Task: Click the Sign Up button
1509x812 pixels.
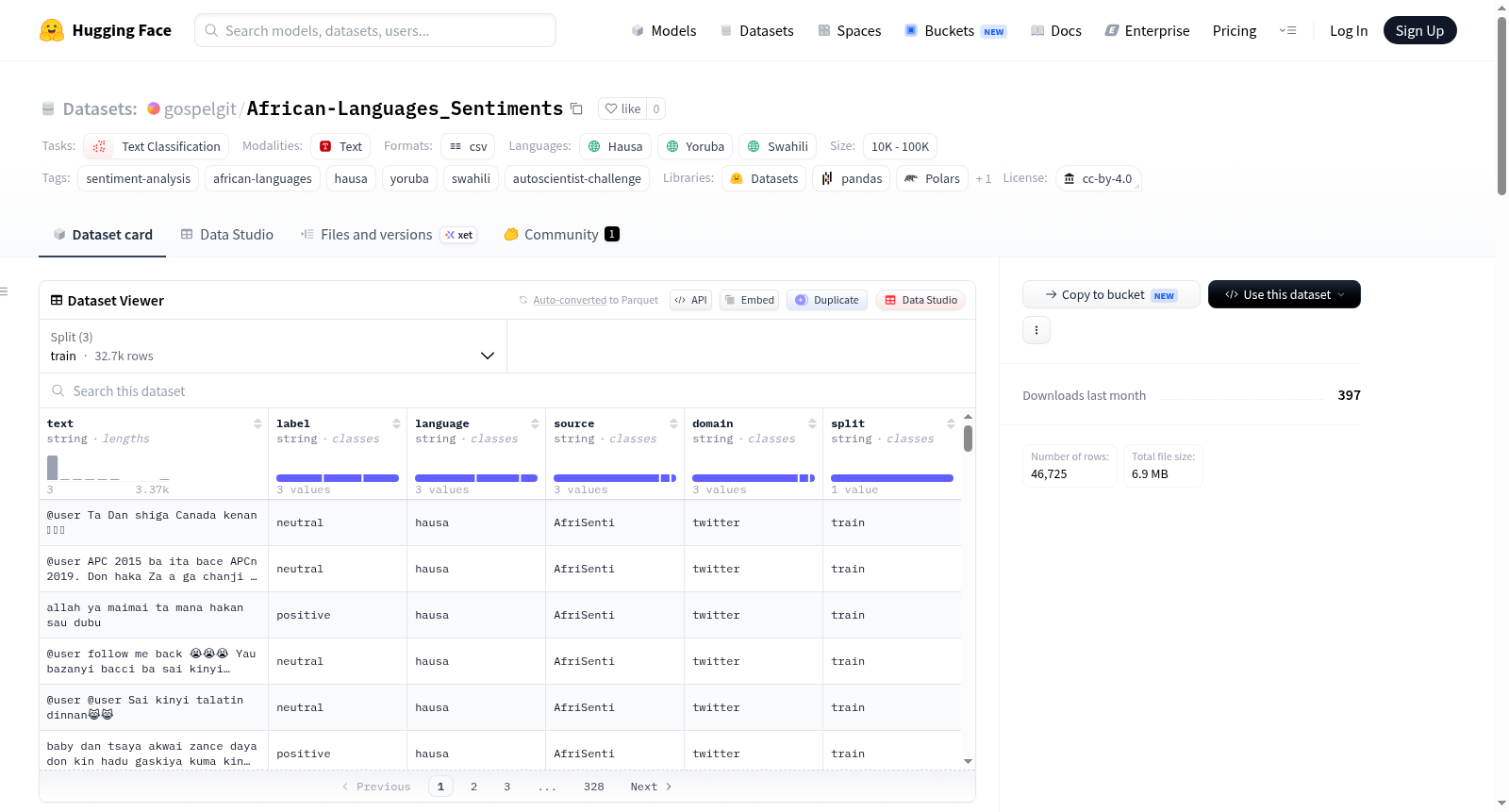Action: [1419, 30]
